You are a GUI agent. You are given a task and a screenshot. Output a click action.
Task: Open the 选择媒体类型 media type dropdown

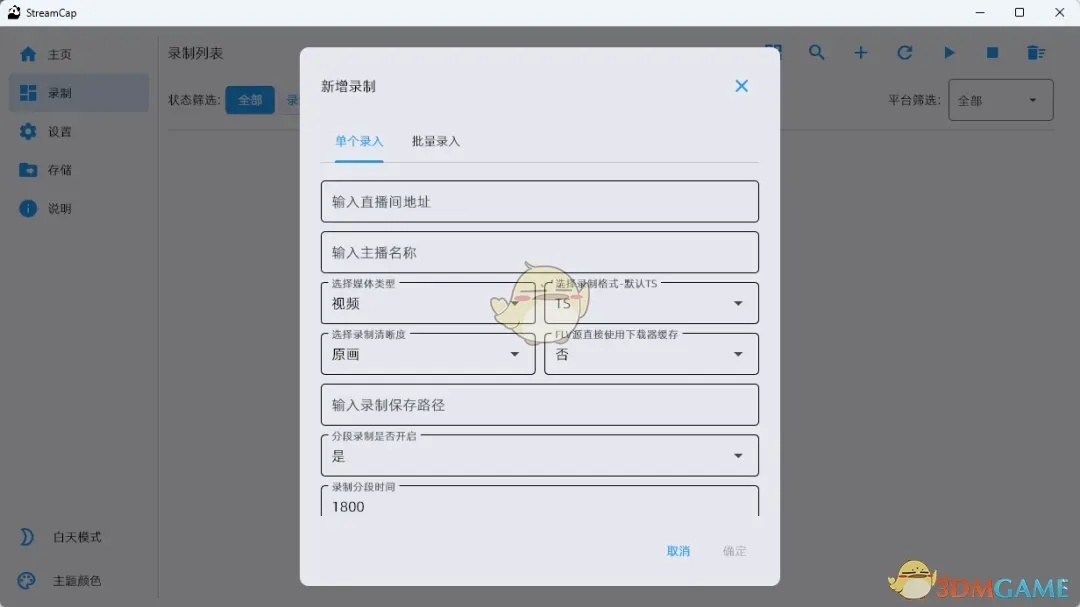[427, 303]
